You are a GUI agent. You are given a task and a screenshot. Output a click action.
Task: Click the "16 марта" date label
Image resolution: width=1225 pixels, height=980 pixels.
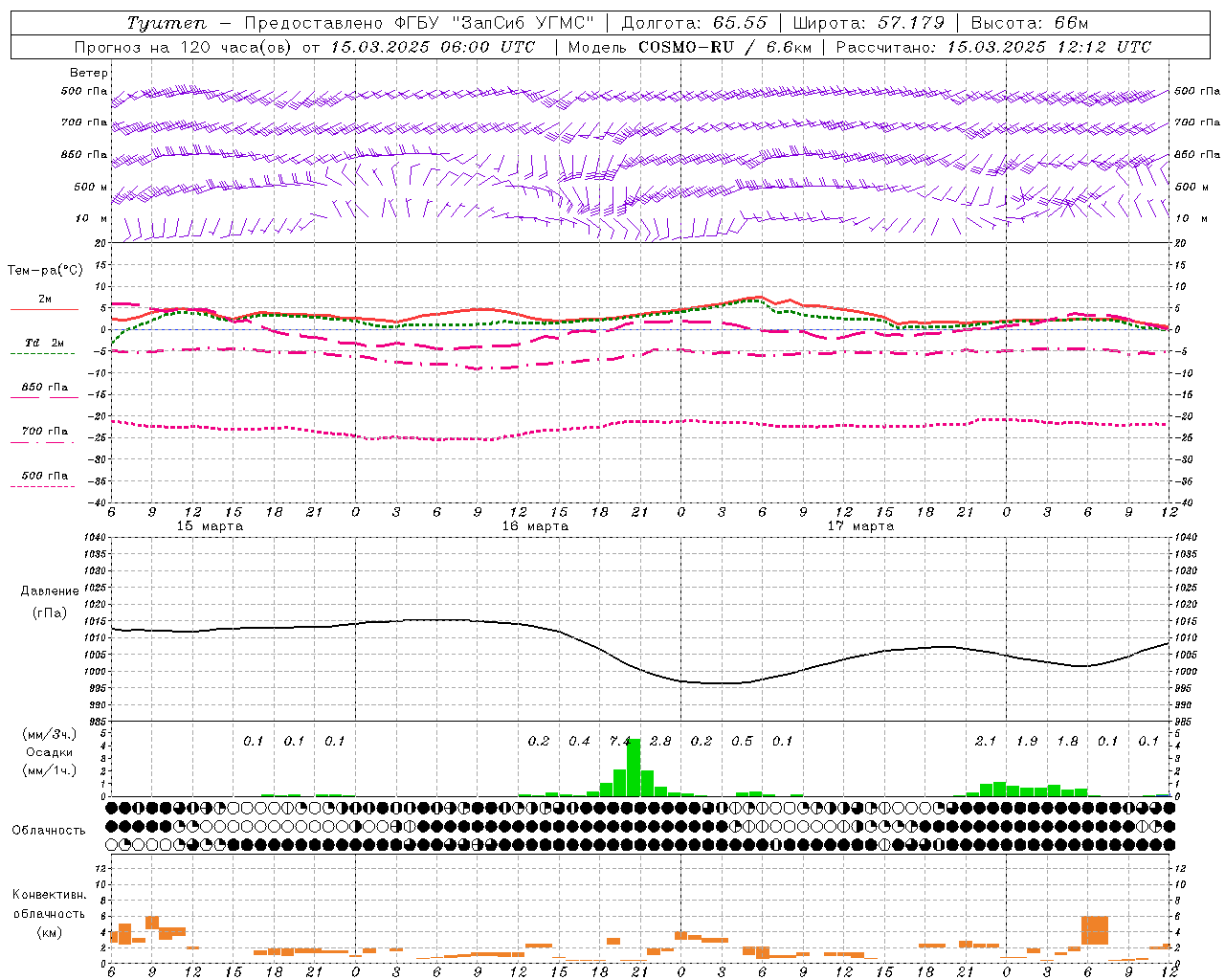pos(535,526)
